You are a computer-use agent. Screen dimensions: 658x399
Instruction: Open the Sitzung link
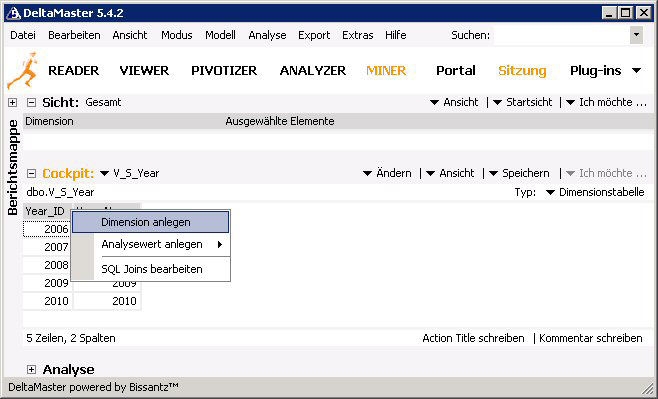pos(522,71)
